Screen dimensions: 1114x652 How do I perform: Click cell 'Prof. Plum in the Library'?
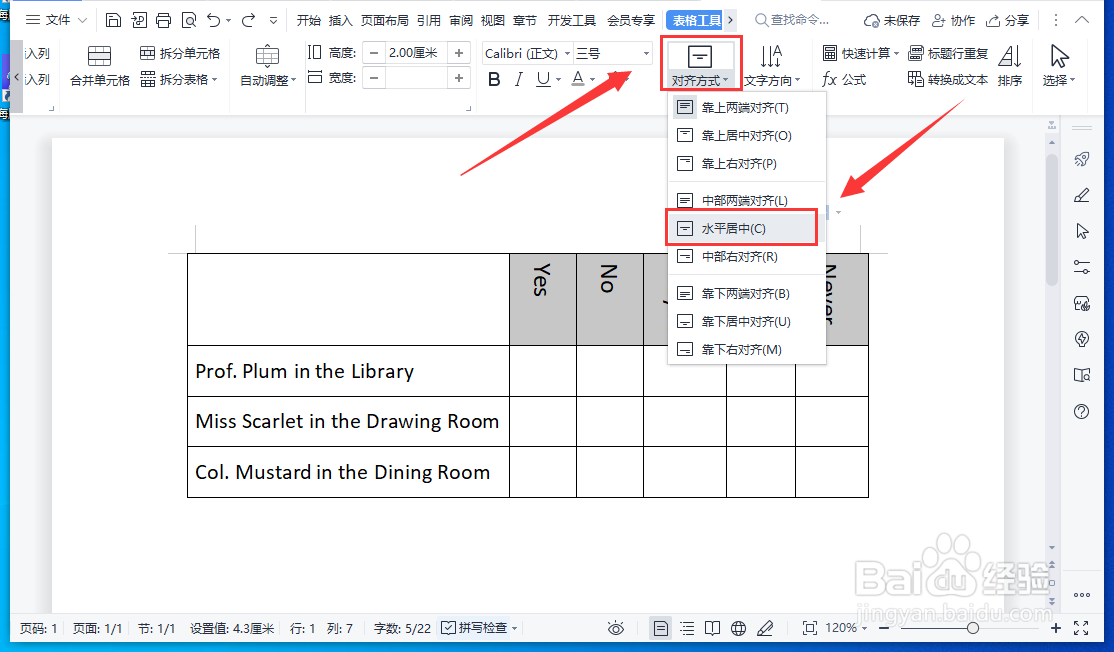coord(348,371)
